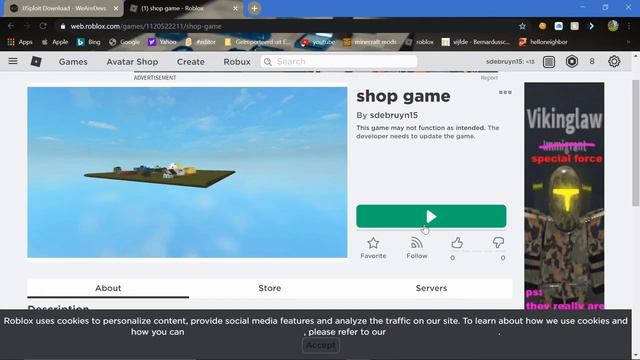
Task: Focus the Roblox Search field
Action: (x=339, y=62)
